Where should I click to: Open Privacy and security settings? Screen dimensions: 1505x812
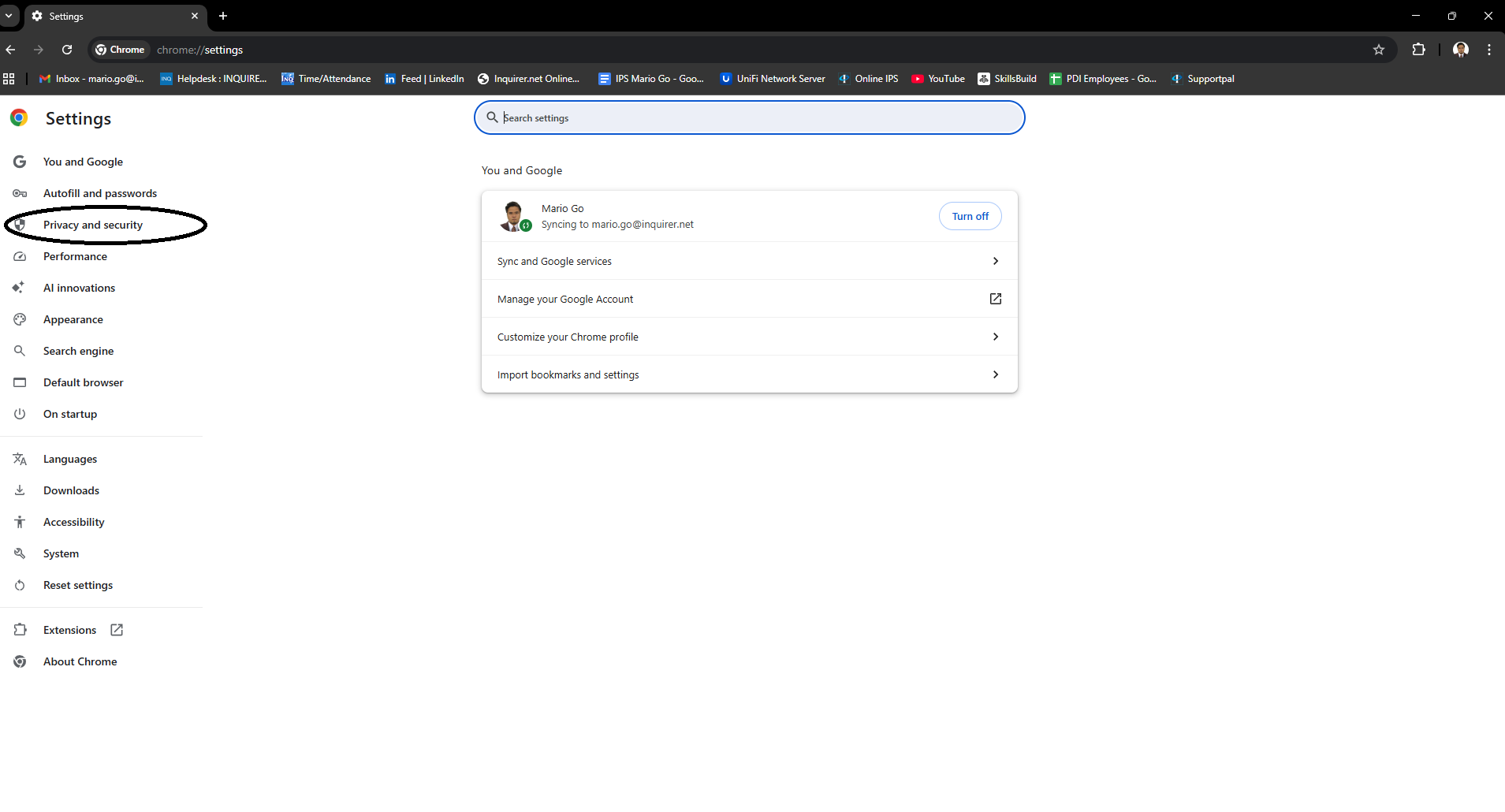click(93, 225)
